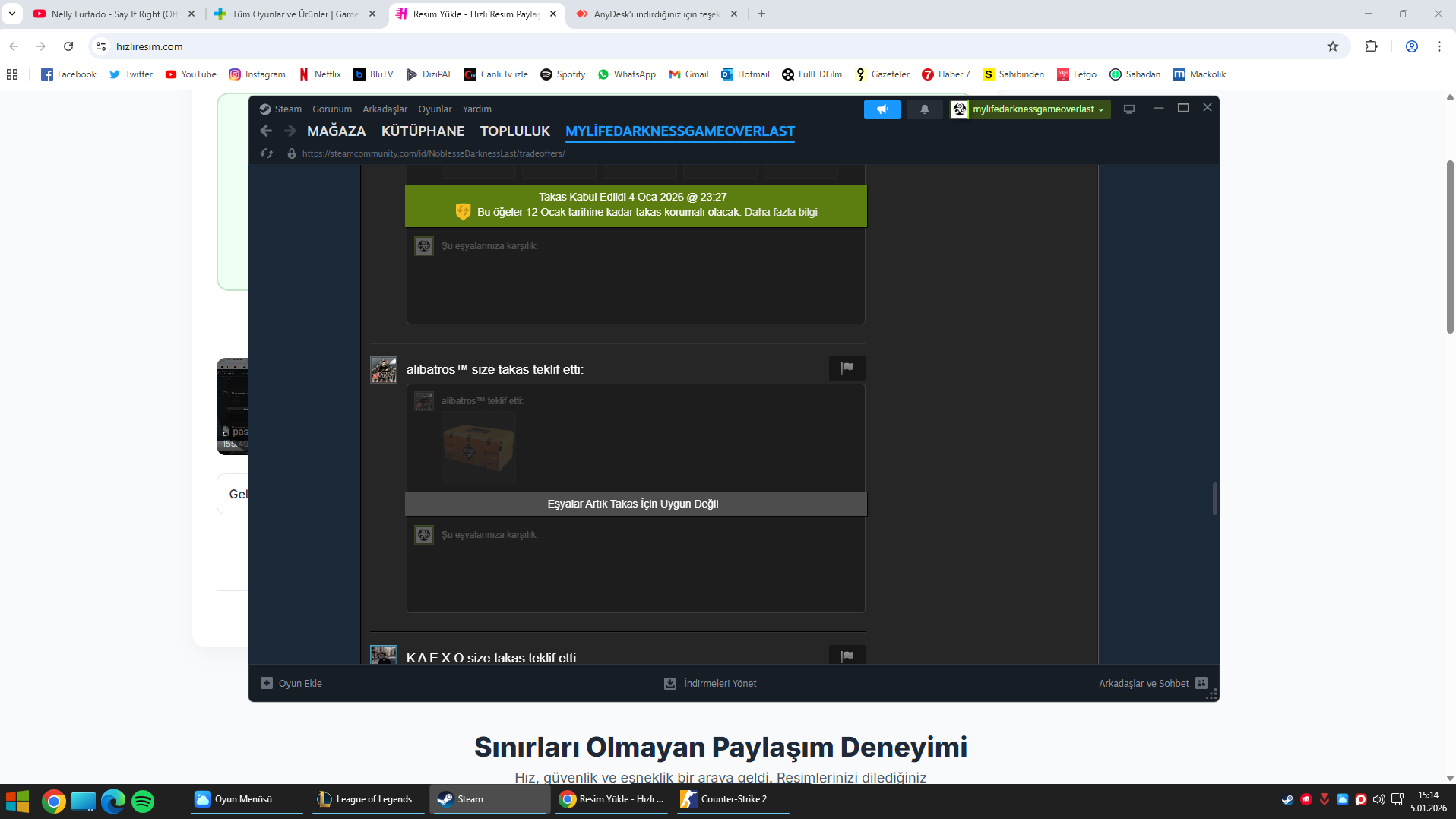Open the Oyunlar menu

click(x=435, y=109)
